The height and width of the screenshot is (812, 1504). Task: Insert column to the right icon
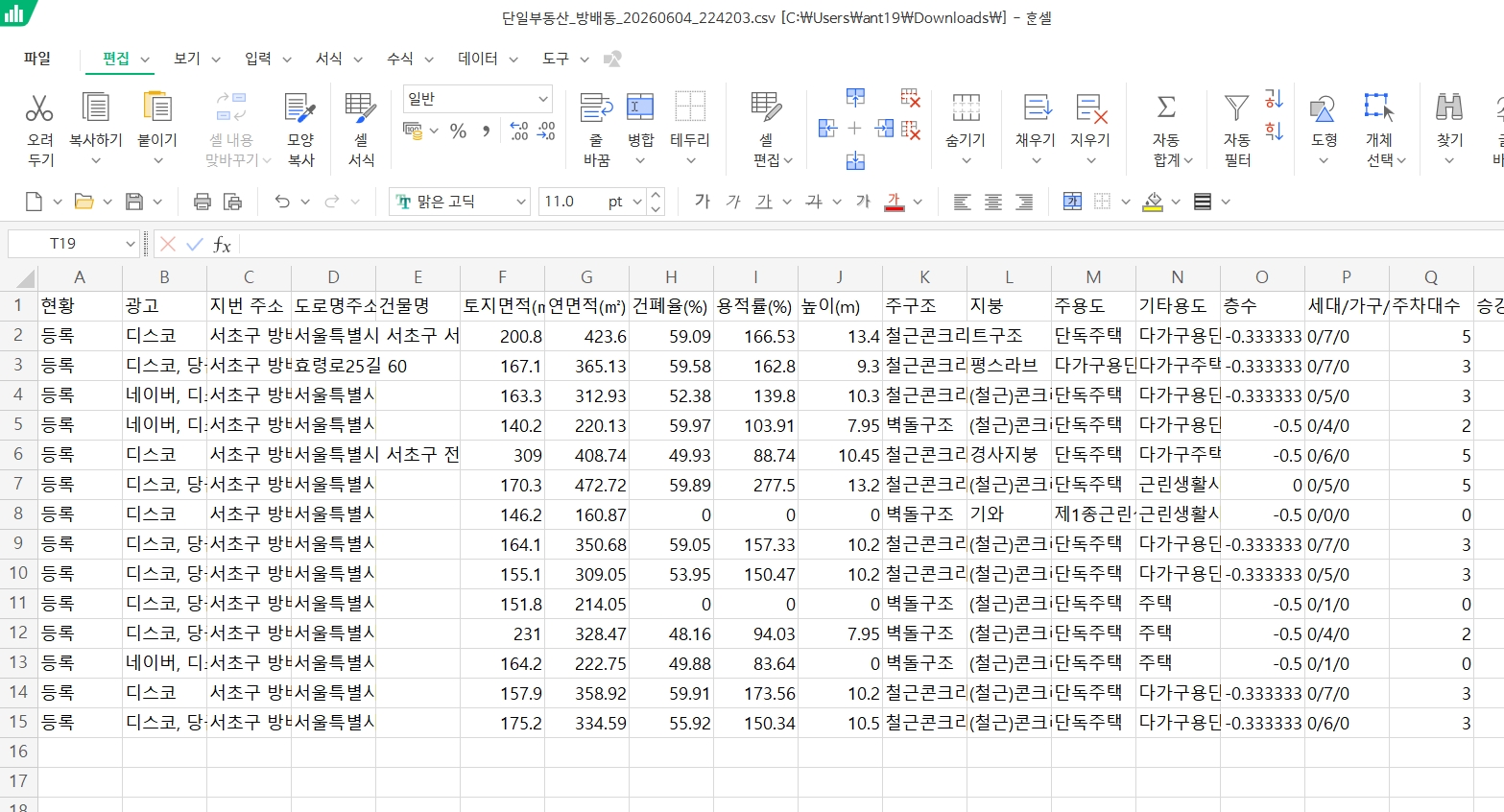(884, 129)
